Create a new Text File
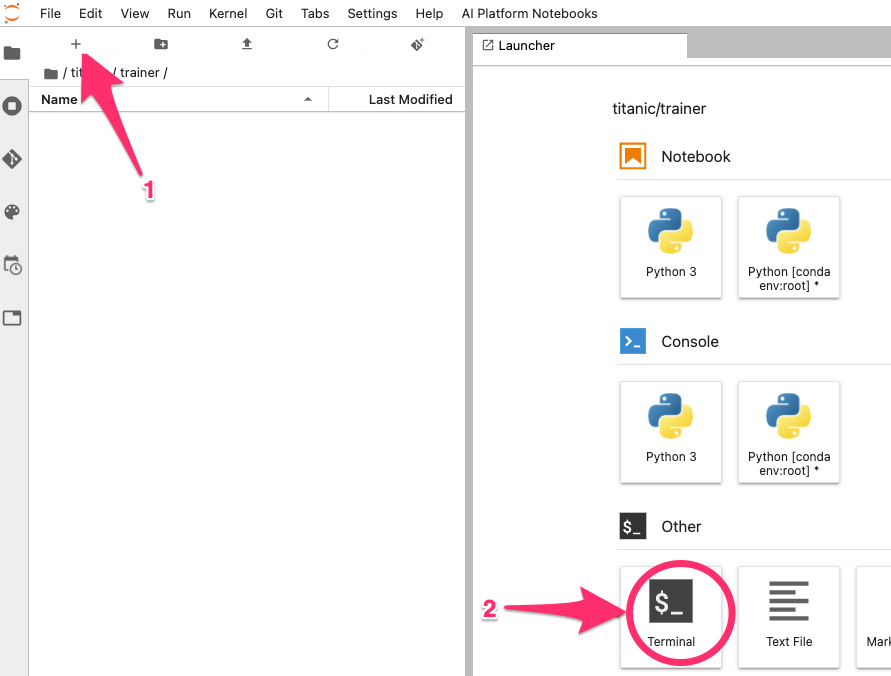Viewport: 891px width, 676px height. [x=789, y=610]
